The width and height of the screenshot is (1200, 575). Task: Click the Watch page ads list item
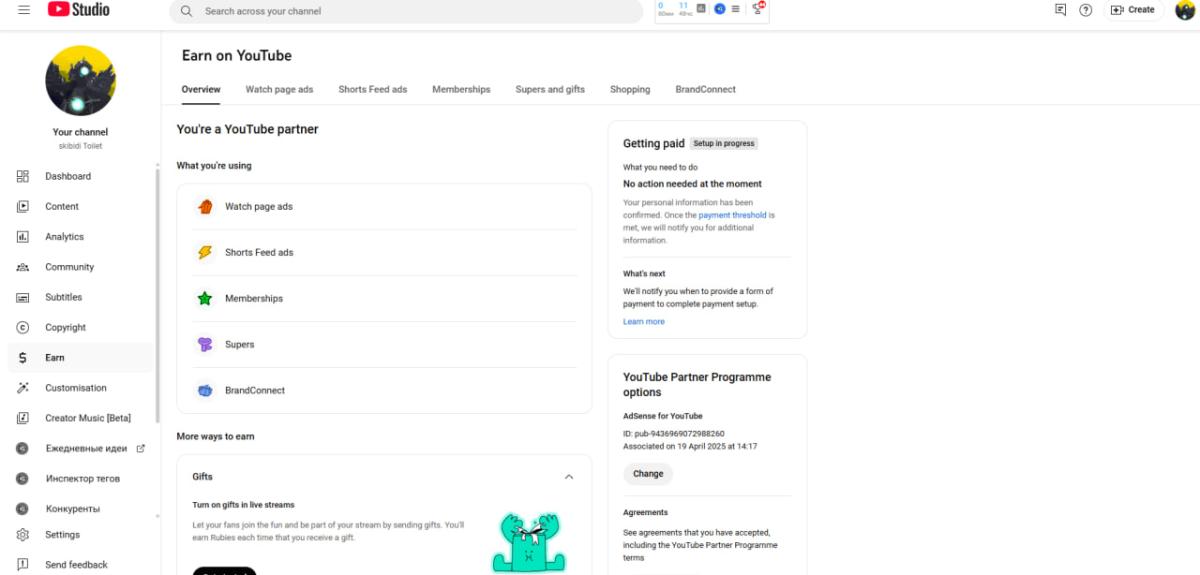[384, 206]
